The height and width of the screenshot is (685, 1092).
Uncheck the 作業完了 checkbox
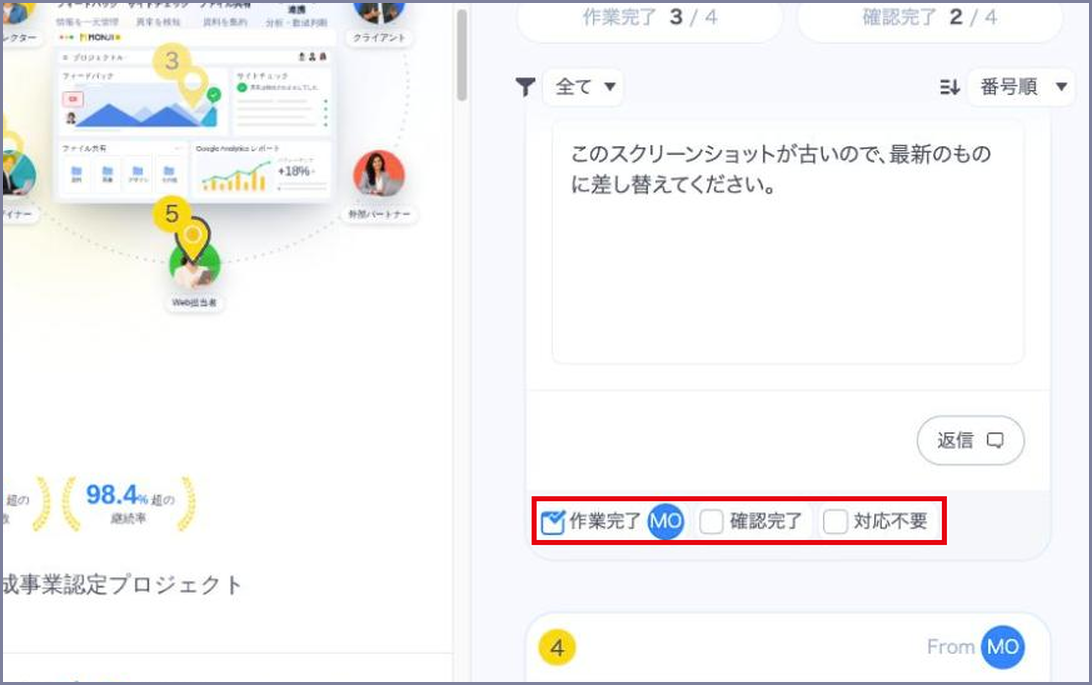(552, 521)
